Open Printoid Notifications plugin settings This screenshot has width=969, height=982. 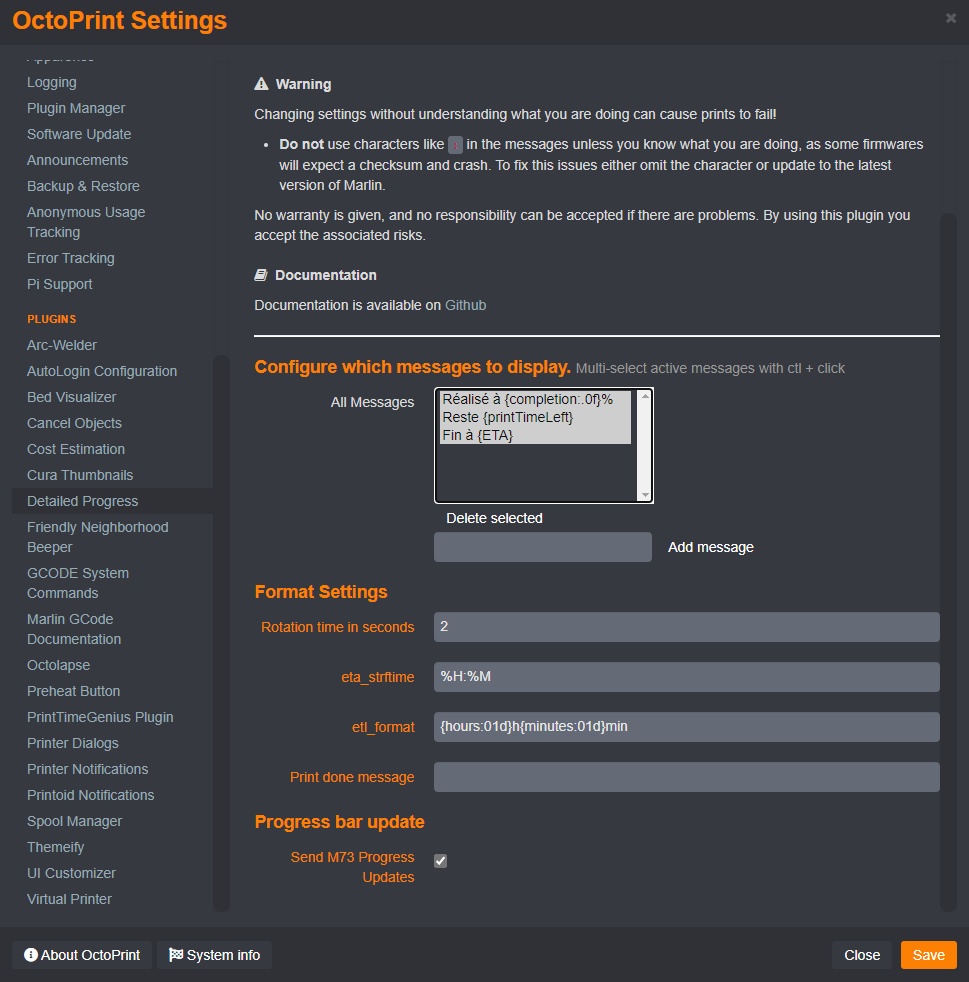(90, 795)
